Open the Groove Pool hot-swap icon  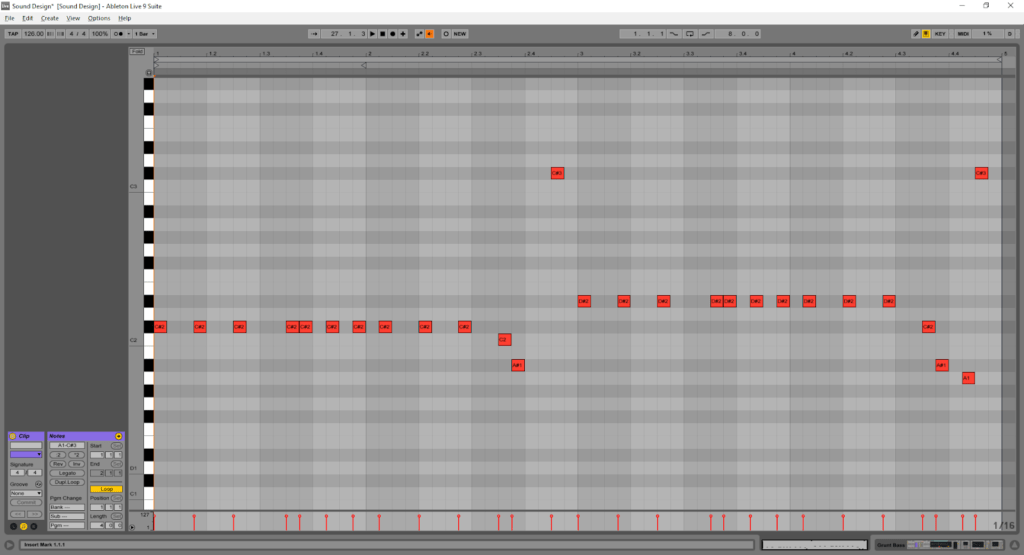click(x=38, y=483)
